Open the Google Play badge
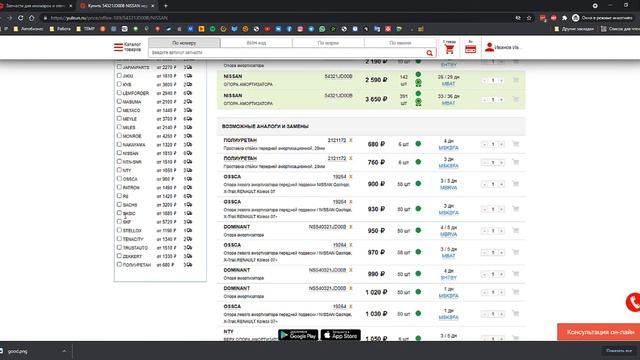The image size is (640, 360). [298, 335]
